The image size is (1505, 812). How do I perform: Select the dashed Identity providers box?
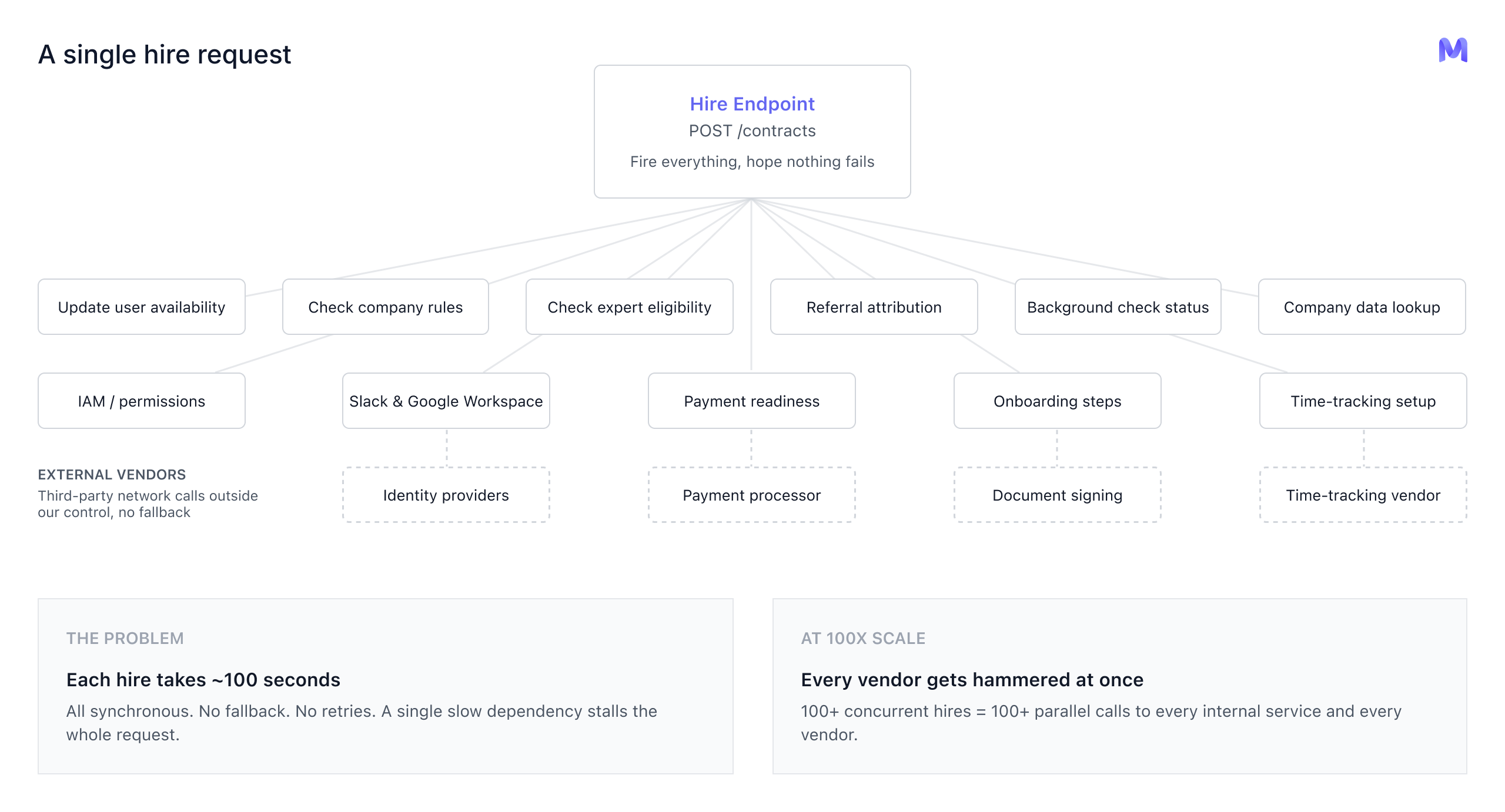[446, 495]
